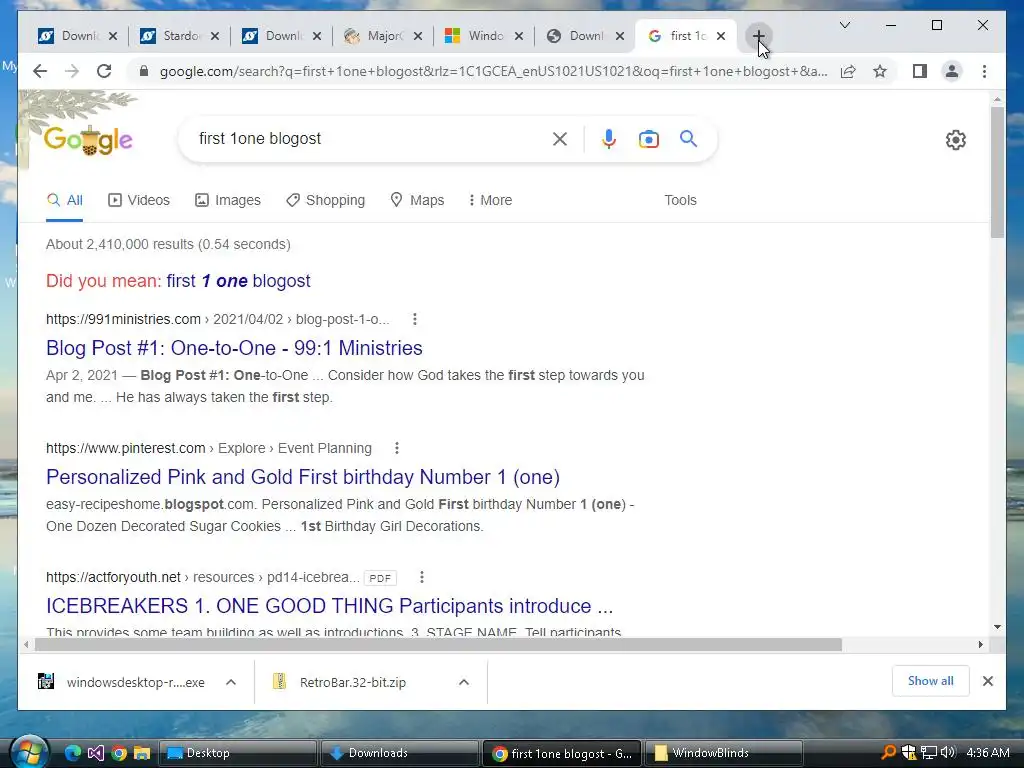Viewport: 1024px width, 768px height.
Task: Open Google quick settings gear
Action: pyautogui.click(x=955, y=139)
